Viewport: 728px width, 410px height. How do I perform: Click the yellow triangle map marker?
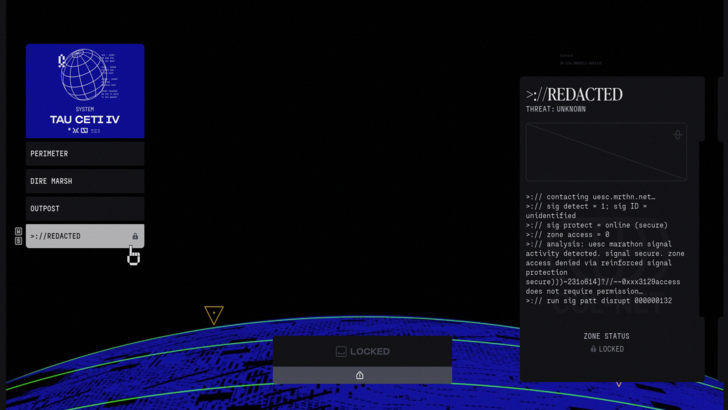pos(214,314)
